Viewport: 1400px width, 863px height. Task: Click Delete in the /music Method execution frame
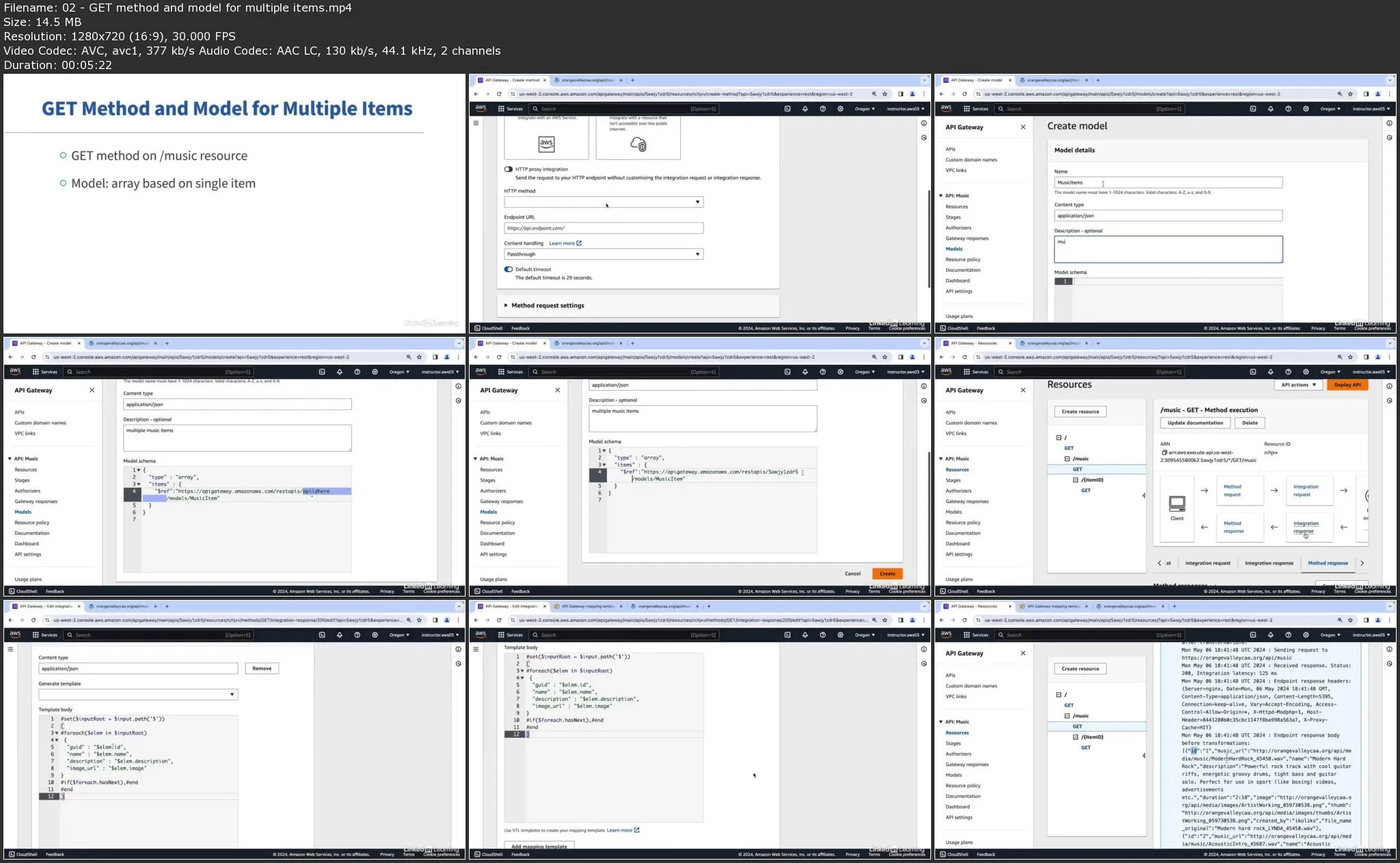1250,423
